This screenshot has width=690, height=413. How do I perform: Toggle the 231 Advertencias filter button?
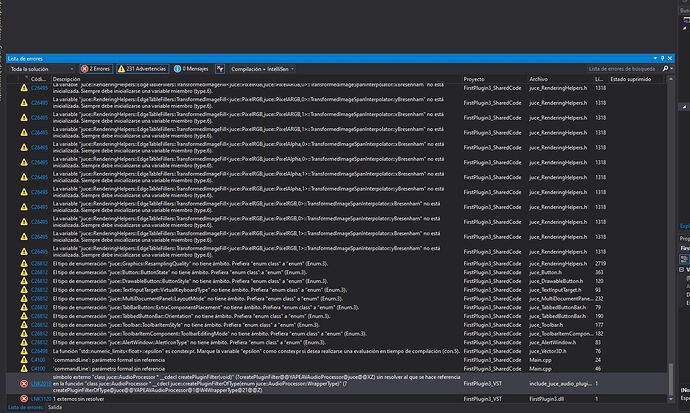143,69
